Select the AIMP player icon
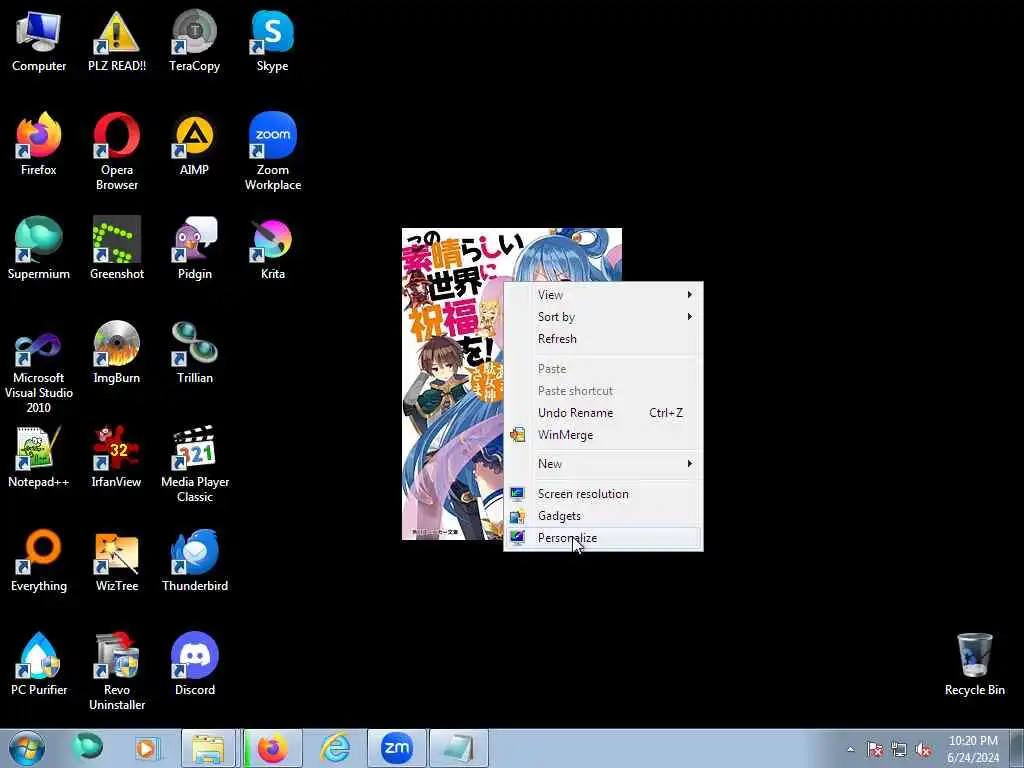 pos(195,144)
